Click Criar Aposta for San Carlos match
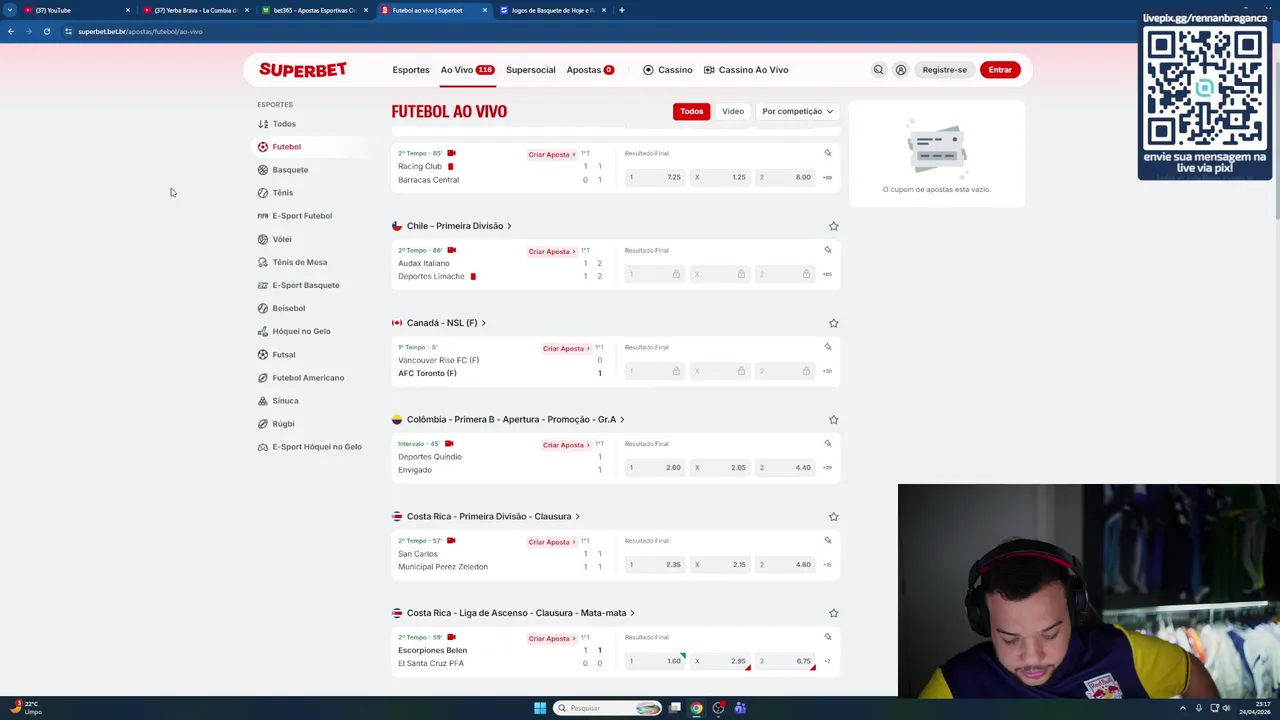 pos(552,542)
